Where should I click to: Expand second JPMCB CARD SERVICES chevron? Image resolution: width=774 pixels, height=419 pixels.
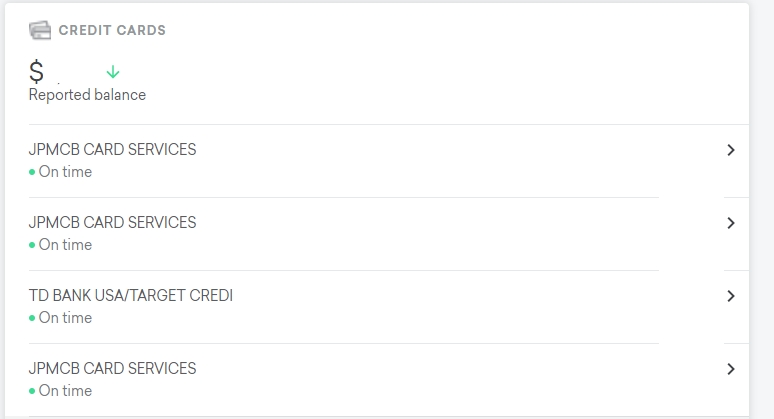(x=731, y=223)
